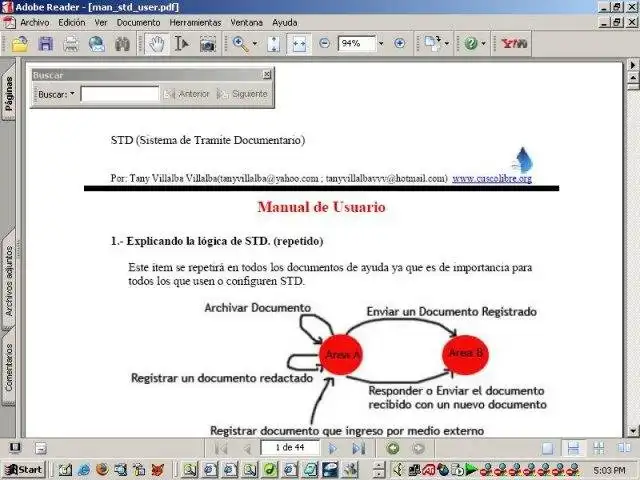The width and height of the screenshot is (640, 480).
Task: Launch Firefox from quick launch
Action: [x=102, y=470]
